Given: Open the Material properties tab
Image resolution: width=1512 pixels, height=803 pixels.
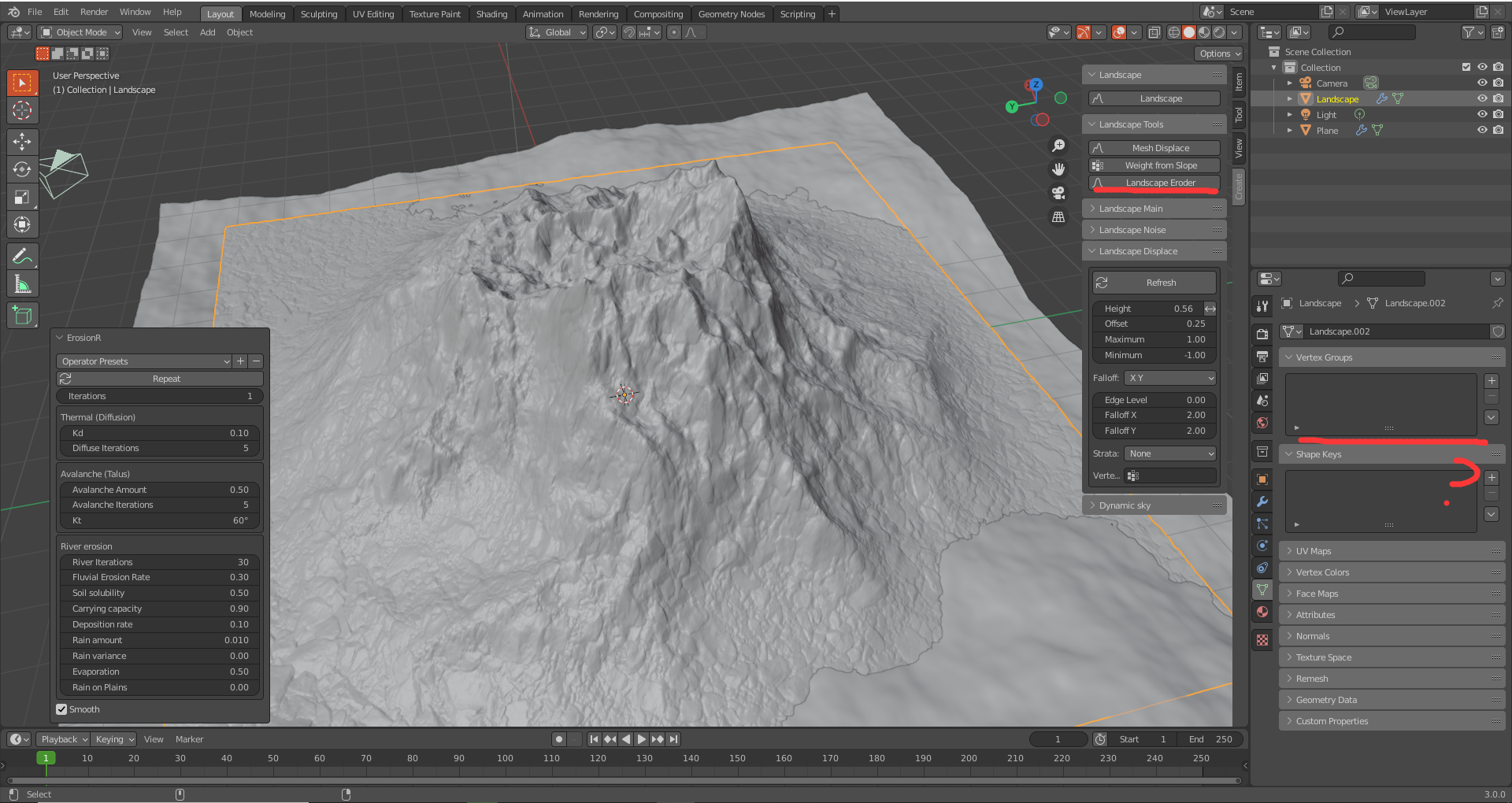Looking at the screenshot, I should 1262,612.
